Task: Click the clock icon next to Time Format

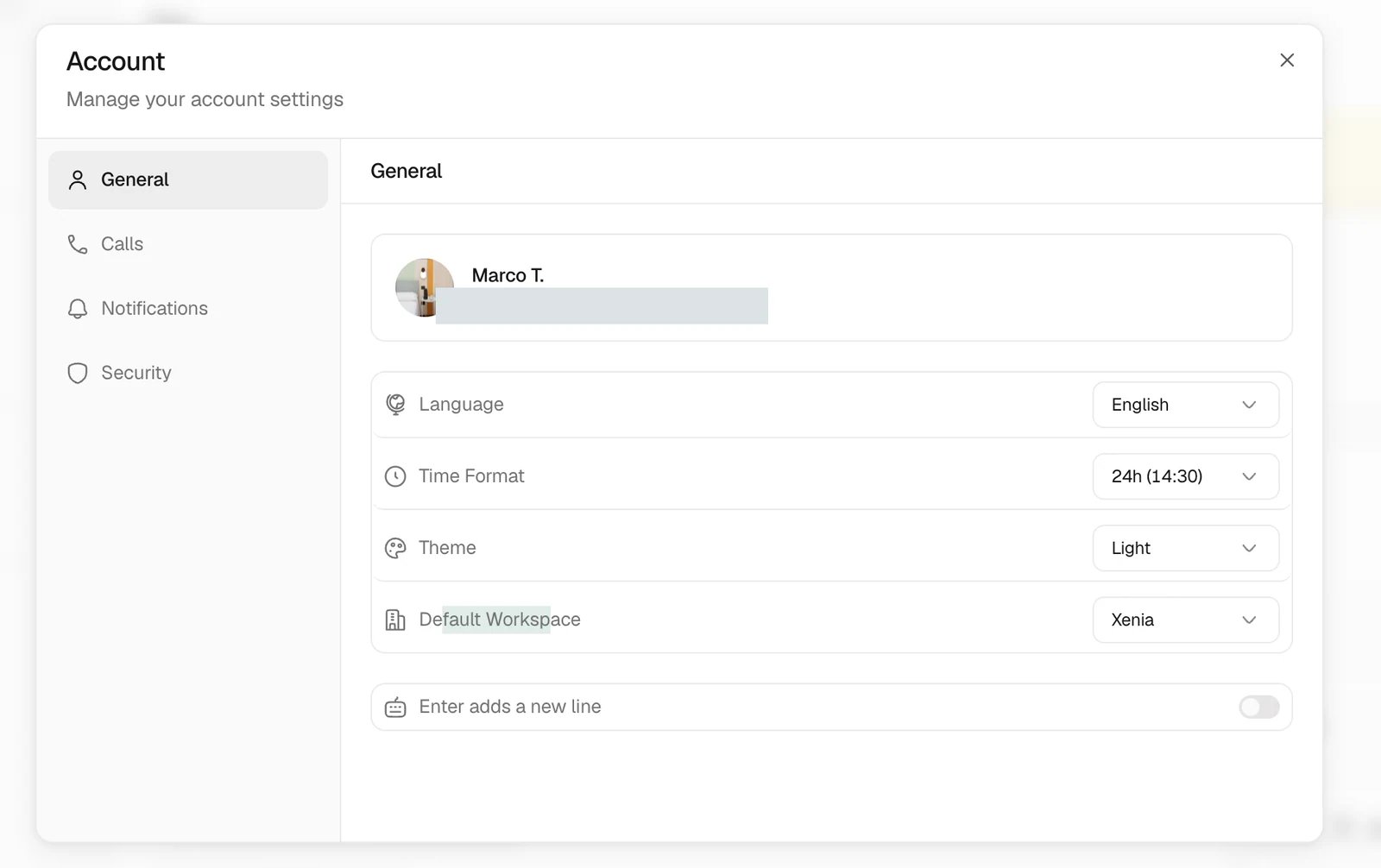Action: [x=395, y=476]
